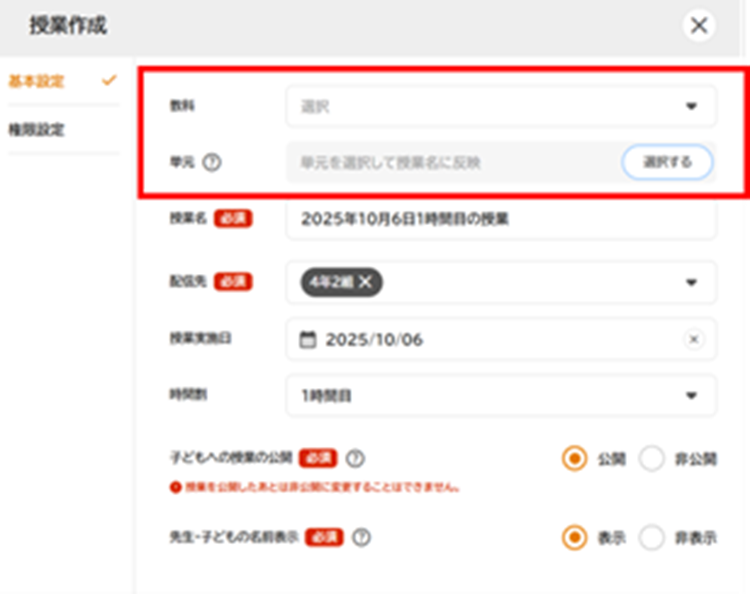Click help icon beside 先生-子どもの名前表示
The width and height of the screenshot is (750, 594).
361,538
